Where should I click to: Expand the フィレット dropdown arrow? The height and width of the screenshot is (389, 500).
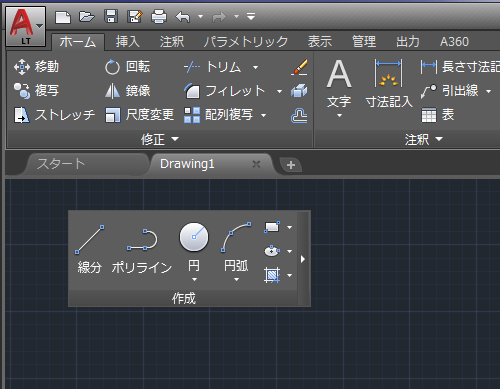[279, 91]
